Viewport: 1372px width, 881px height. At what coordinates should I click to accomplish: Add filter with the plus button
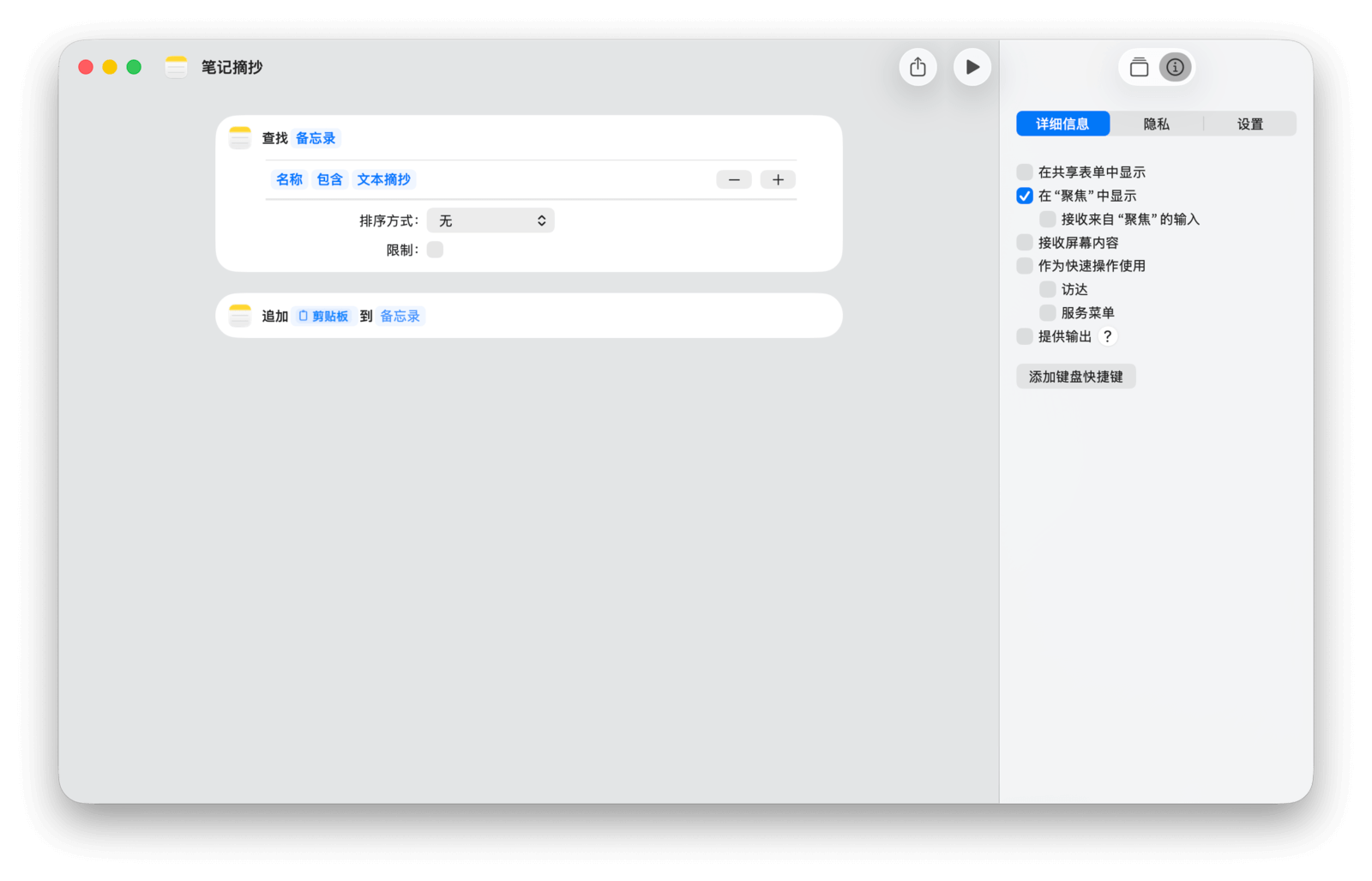778,179
